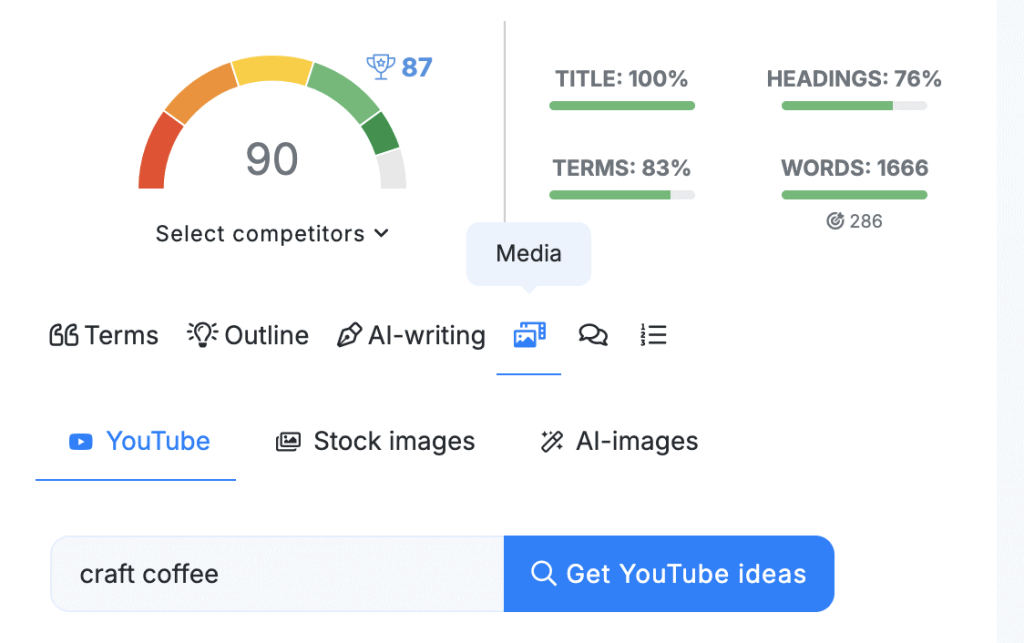Click the trophy score icon
1024x643 pixels.
(380, 67)
